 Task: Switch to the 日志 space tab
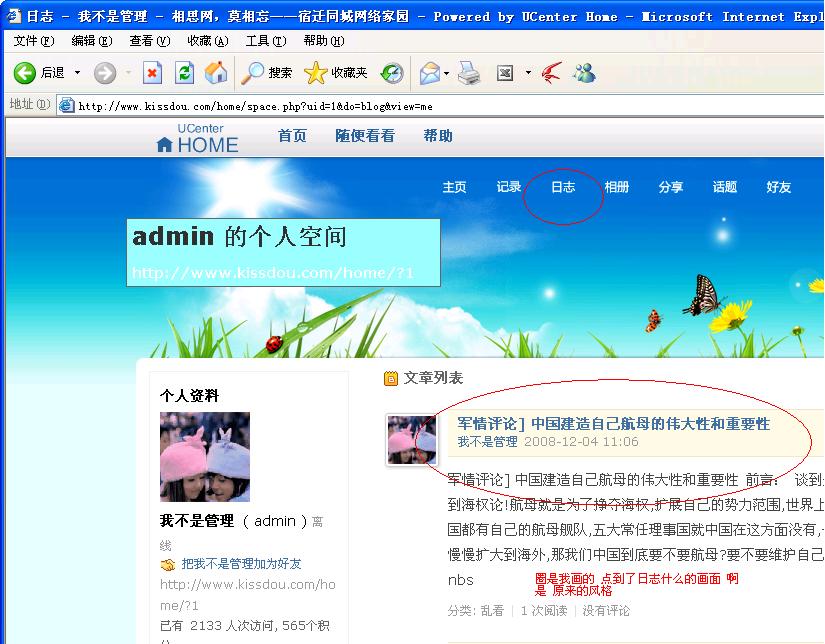coord(563,187)
